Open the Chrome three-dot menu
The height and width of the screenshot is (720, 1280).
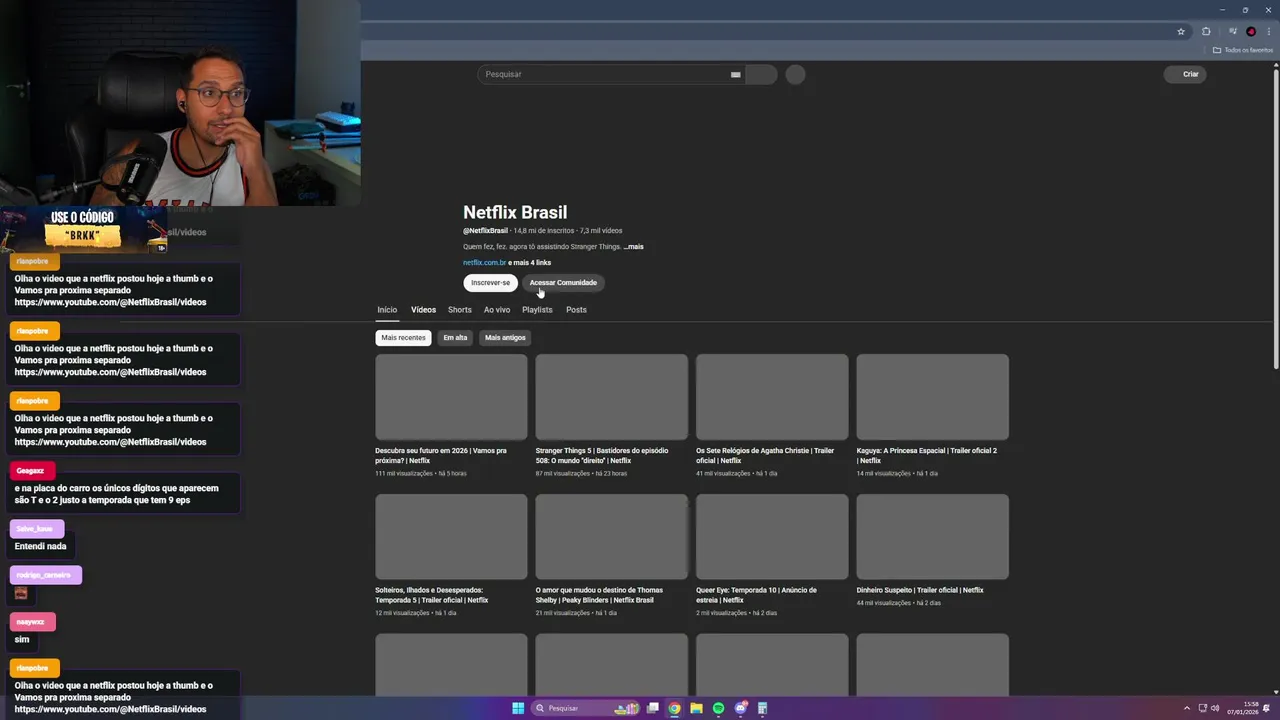(x=1268, y=31)
